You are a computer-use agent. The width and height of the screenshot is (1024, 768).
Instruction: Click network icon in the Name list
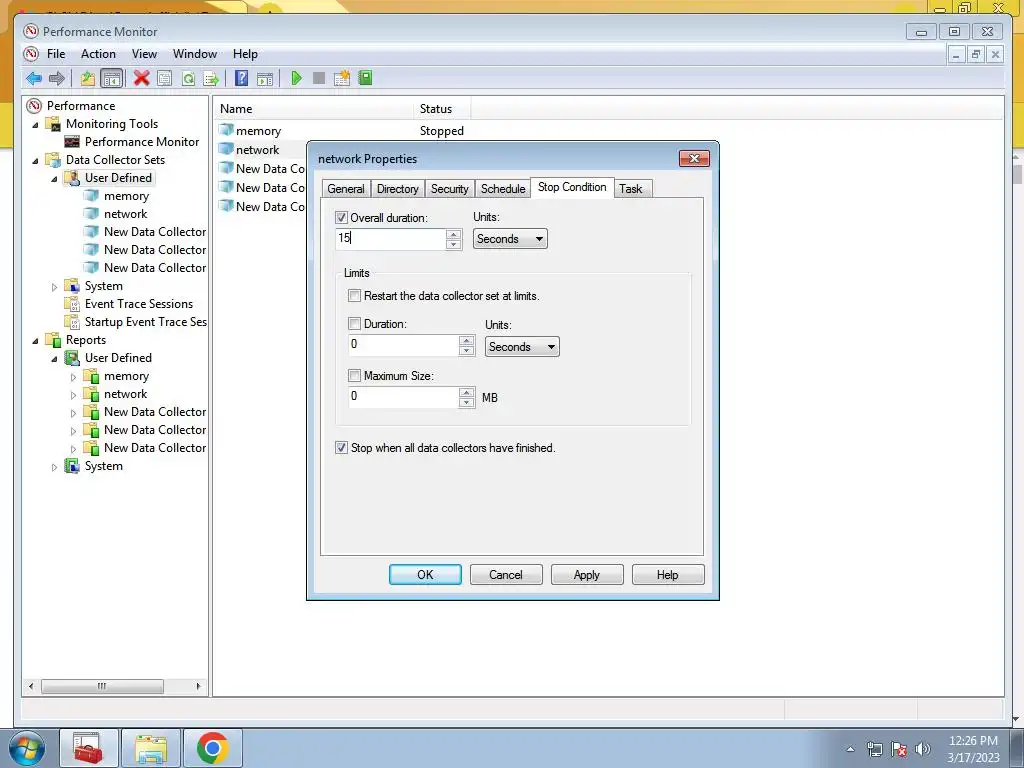(x=226, y=149)
